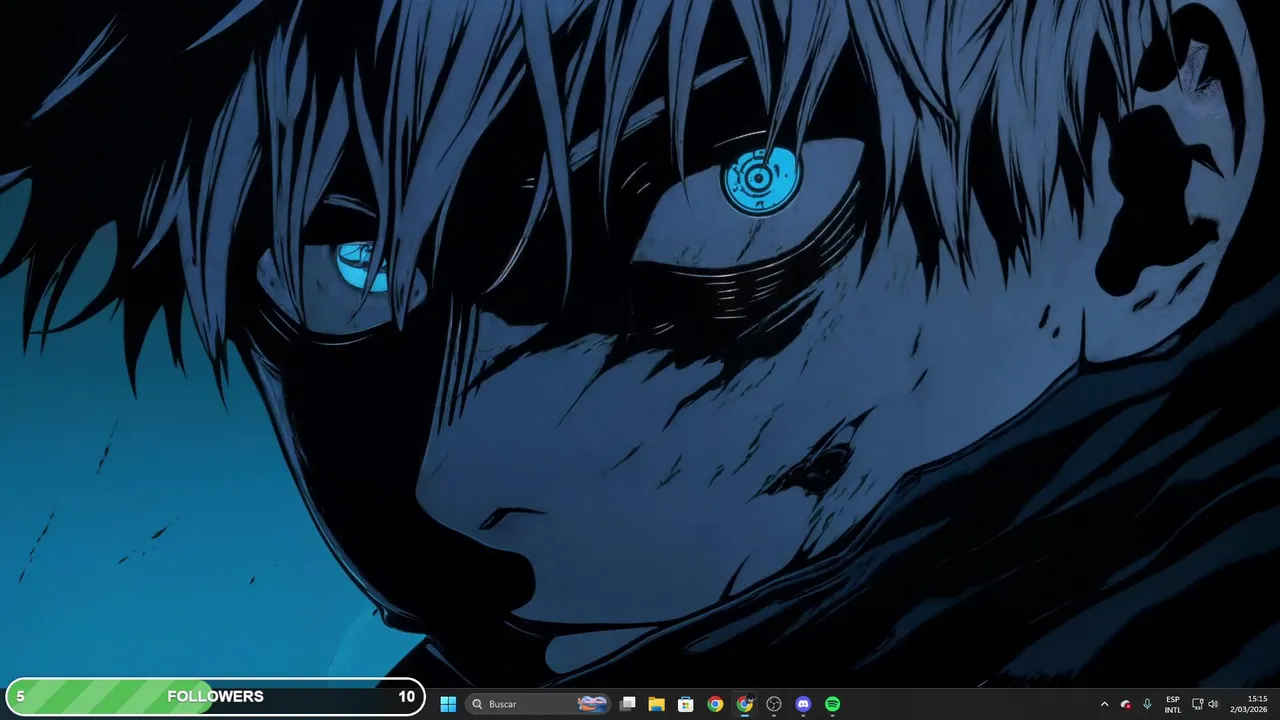Click the FOLLOWERS goal progress bar
Viewport: 1280px width, 720px height.
(216, 697)
